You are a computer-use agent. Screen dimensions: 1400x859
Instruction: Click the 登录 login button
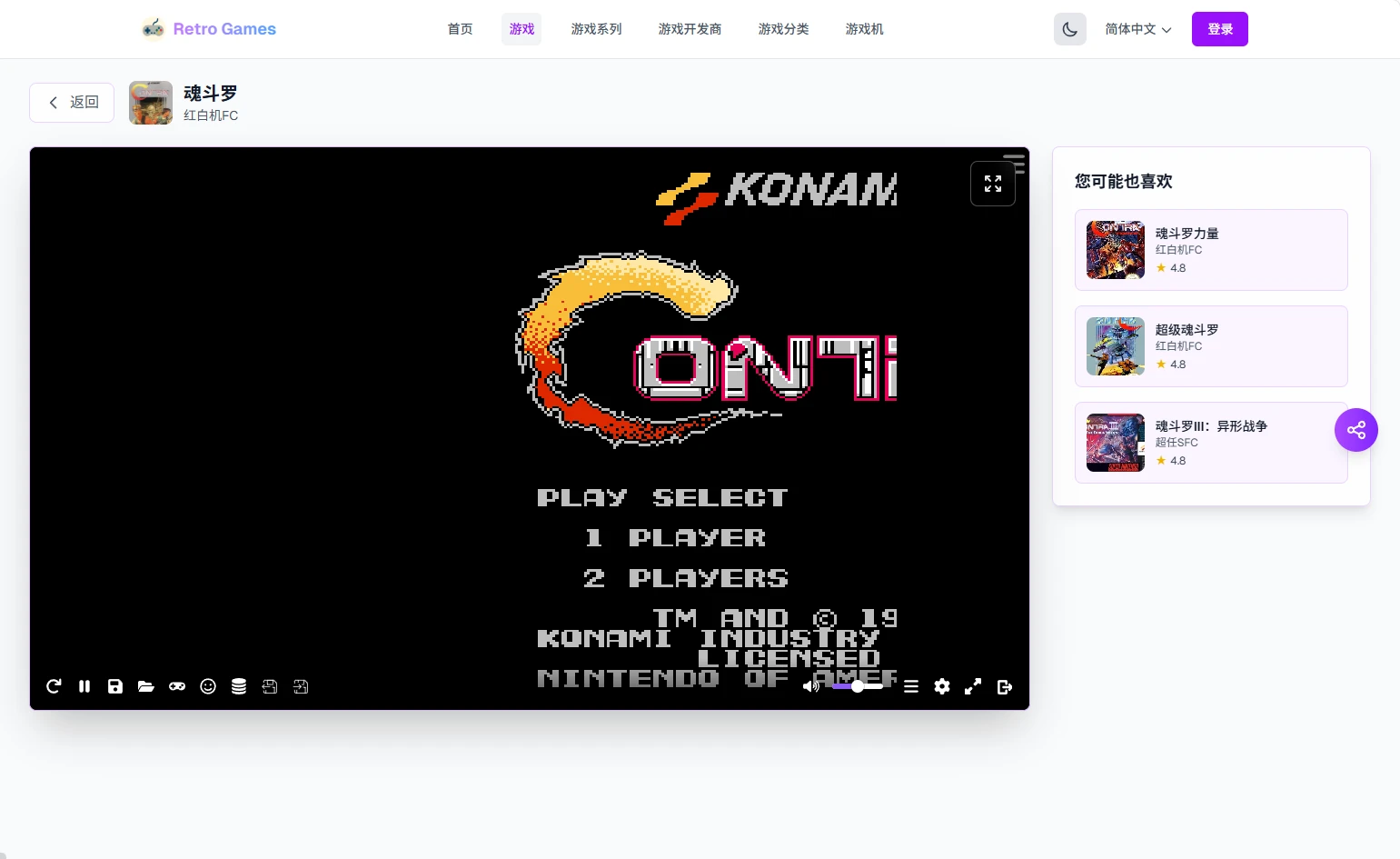(x=1219, y=29)
